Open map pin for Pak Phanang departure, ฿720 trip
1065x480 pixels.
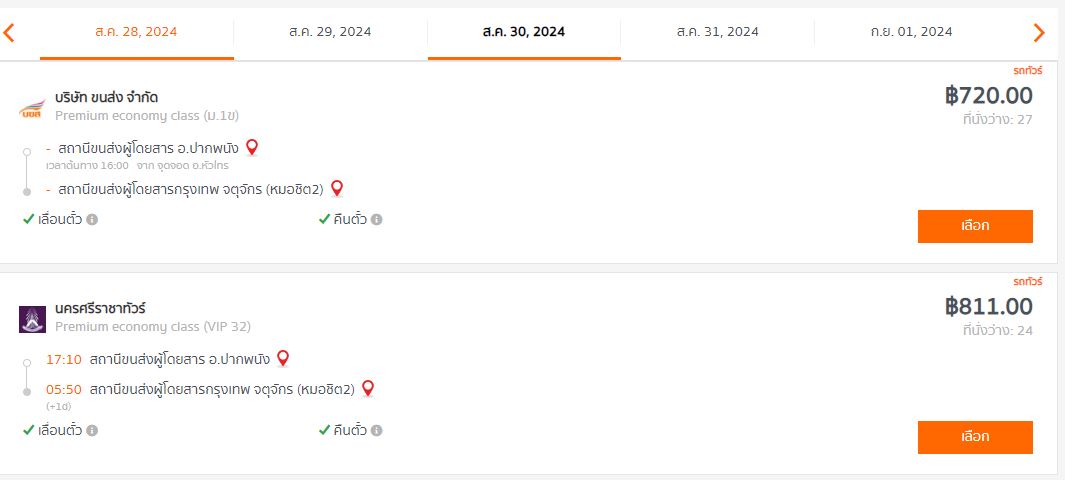click(x=252, y=147)
